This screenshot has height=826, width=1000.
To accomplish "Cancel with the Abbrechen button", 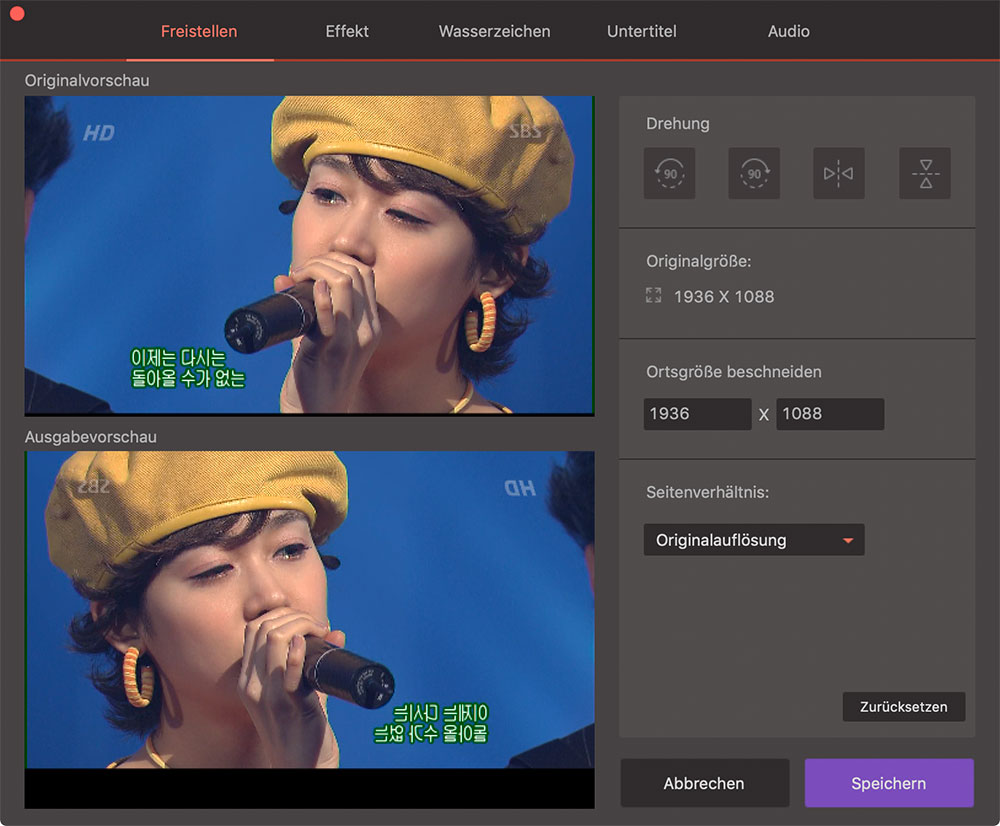I will coord(704,783).
